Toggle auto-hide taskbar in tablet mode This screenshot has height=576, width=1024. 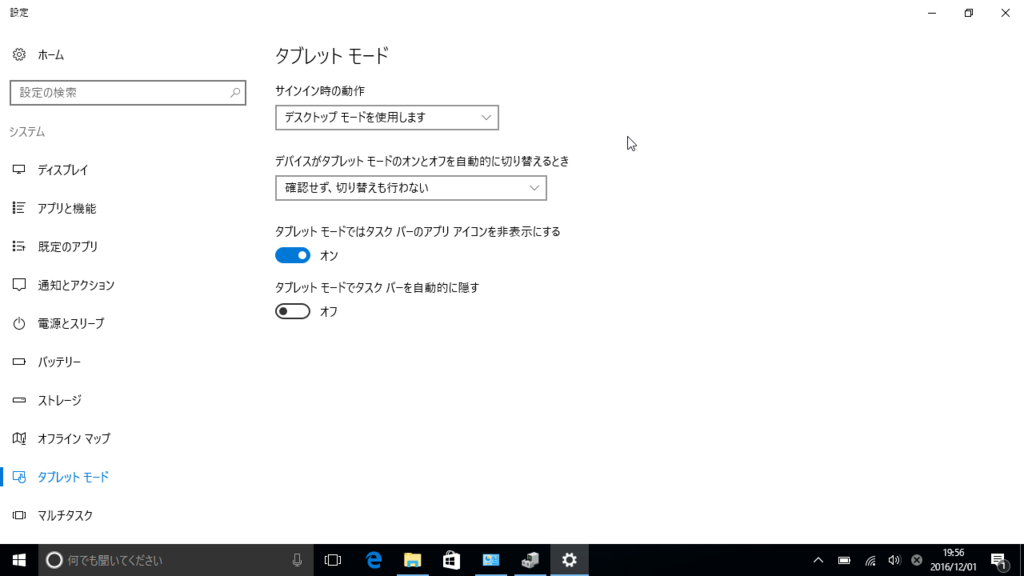(x=293, y=312)
